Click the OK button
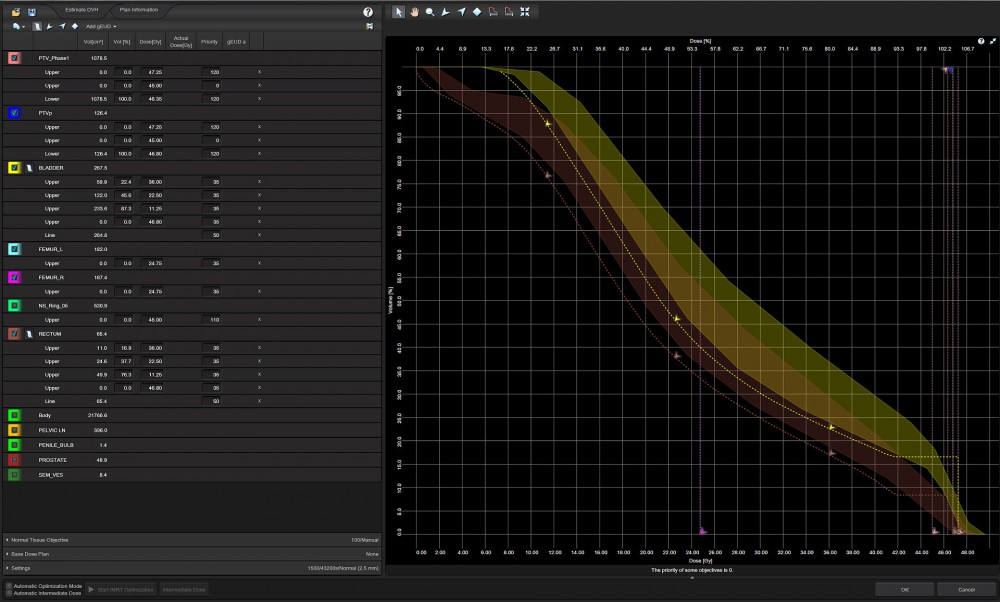The image size is (1000, 602). tap(904, 589)
